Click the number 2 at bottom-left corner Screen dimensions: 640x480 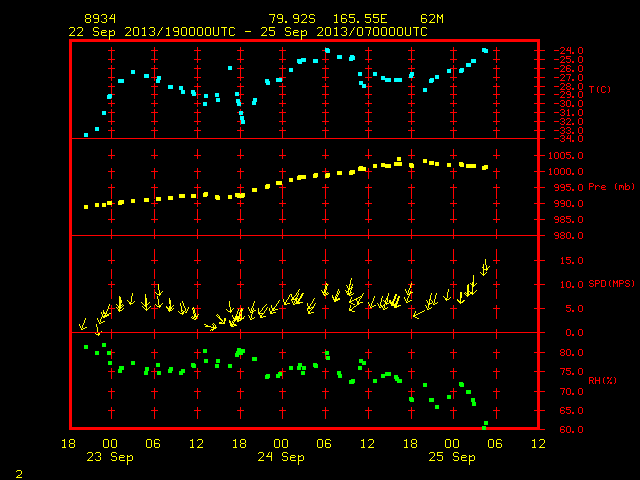click(19, 474)
